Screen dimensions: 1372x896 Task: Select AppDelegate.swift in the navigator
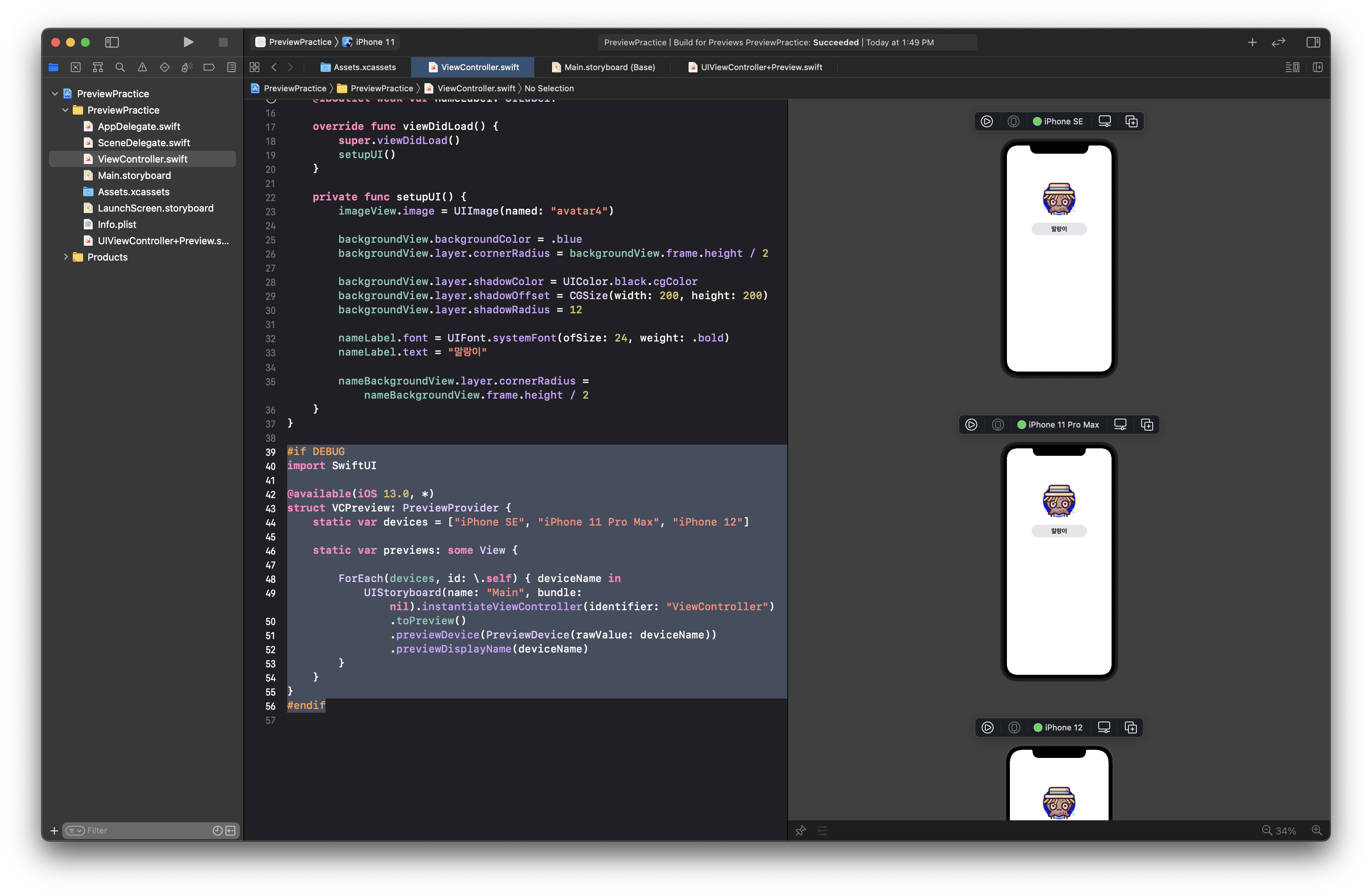click(138, 126)
